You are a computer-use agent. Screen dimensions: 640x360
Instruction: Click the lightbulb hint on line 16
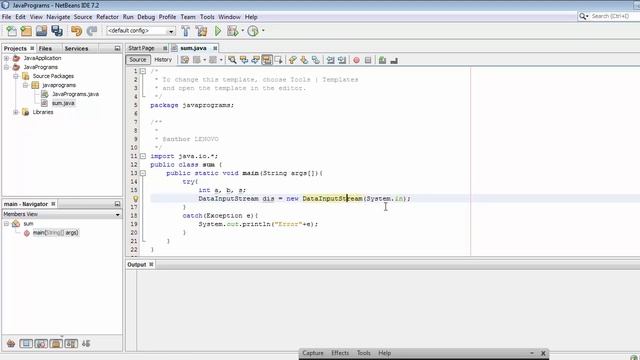136,199
